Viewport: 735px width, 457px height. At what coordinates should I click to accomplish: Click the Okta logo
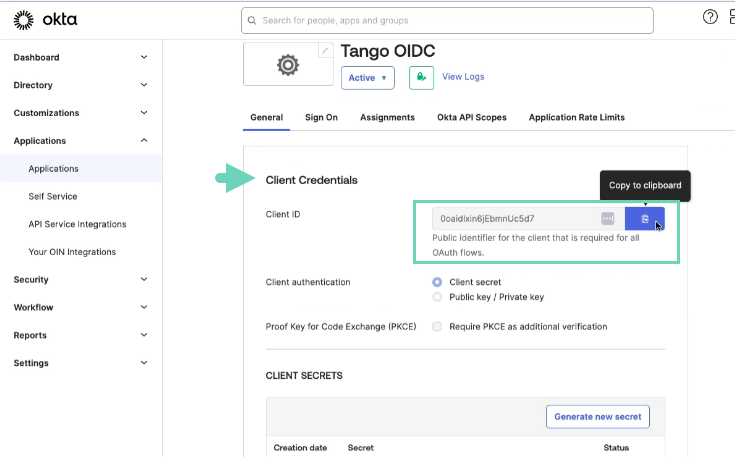[x=45, y=19]
